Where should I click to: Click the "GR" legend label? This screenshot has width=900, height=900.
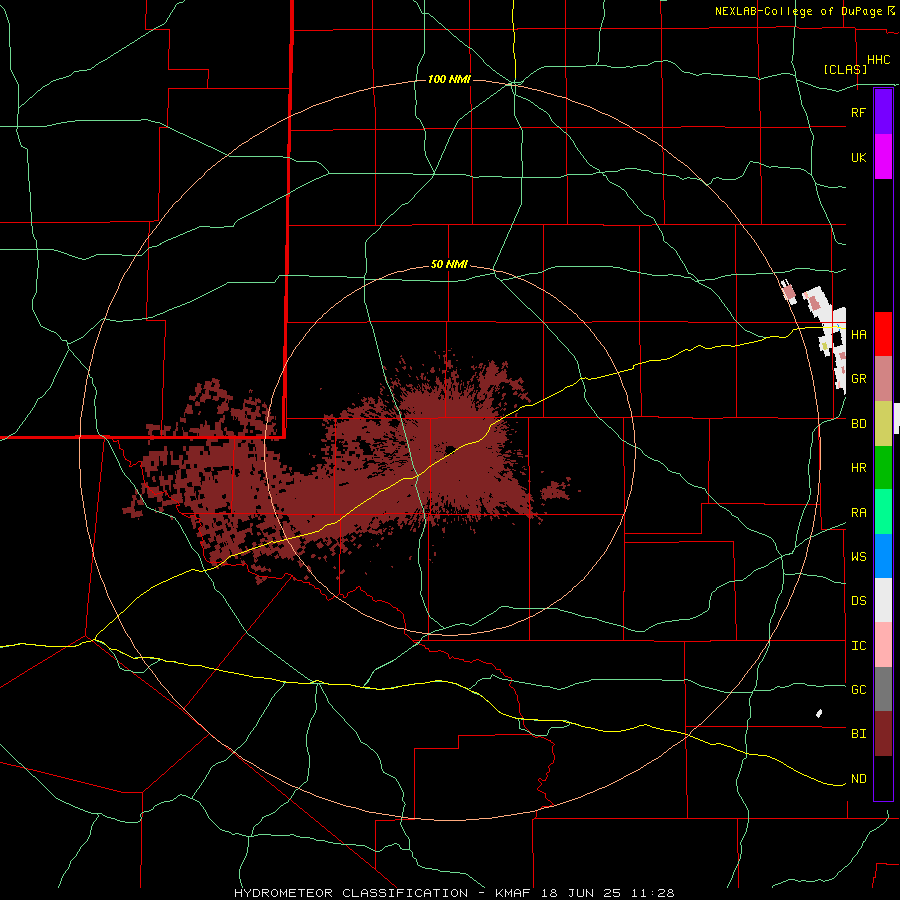point(858,379)
